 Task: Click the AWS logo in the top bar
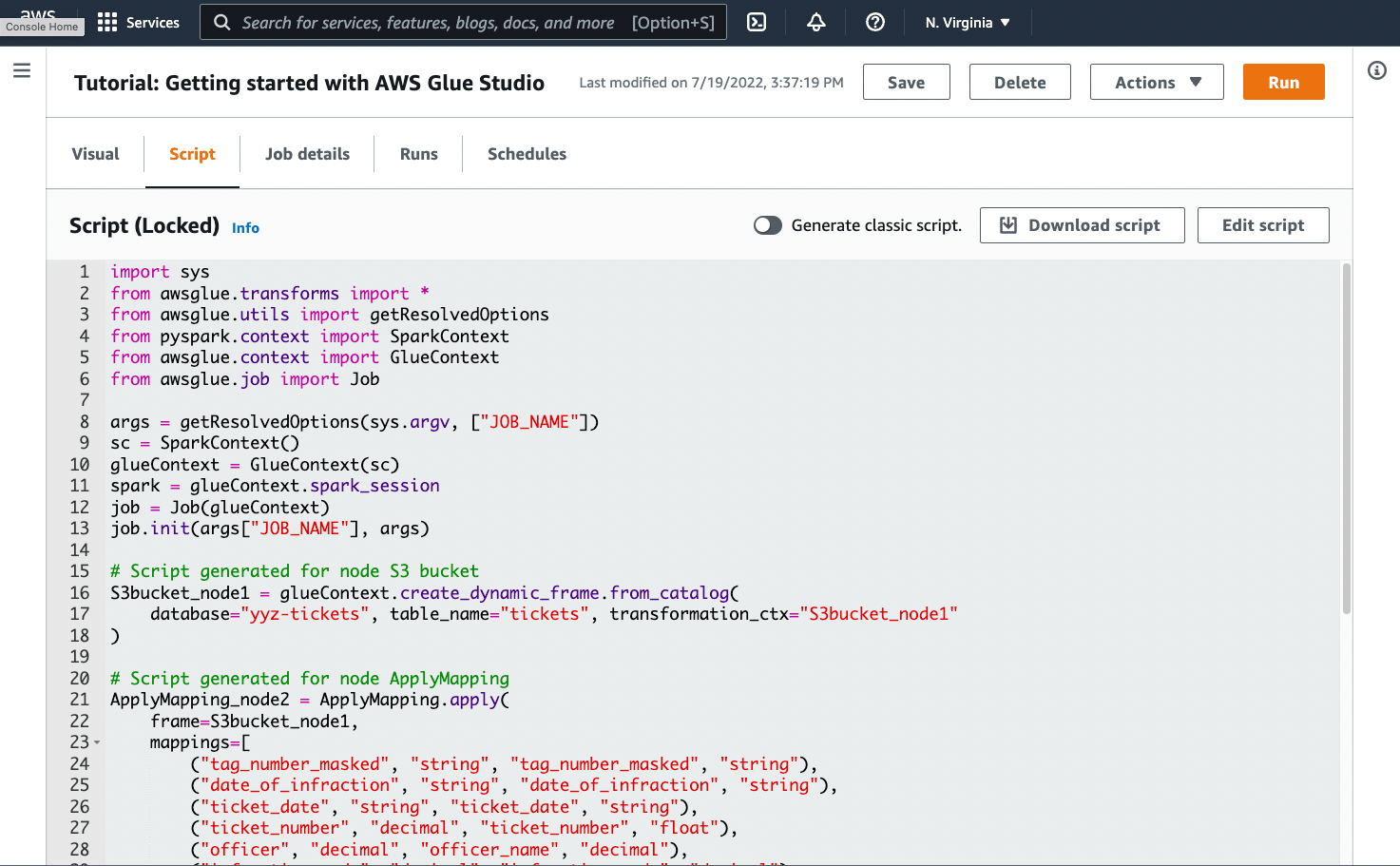click(39, 15)
